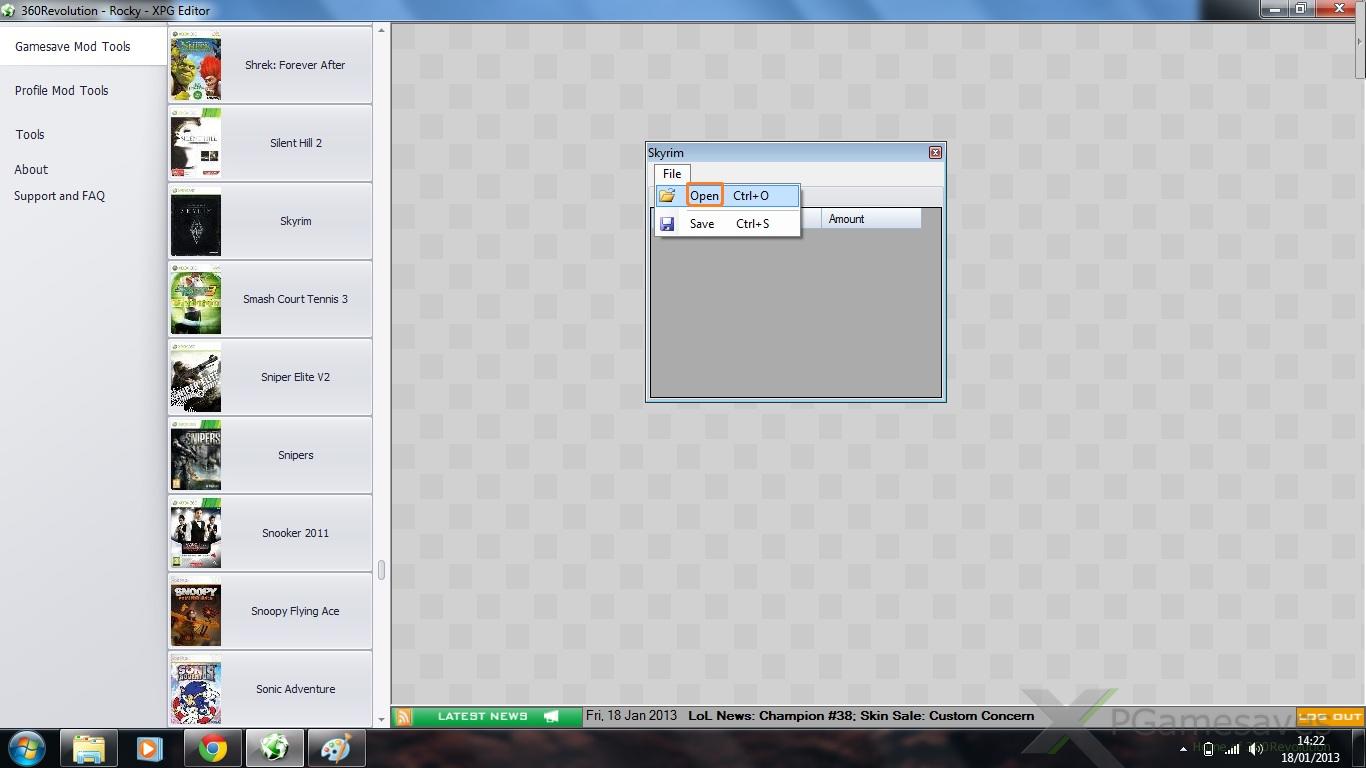Open the Support and FAQ page

59,196
